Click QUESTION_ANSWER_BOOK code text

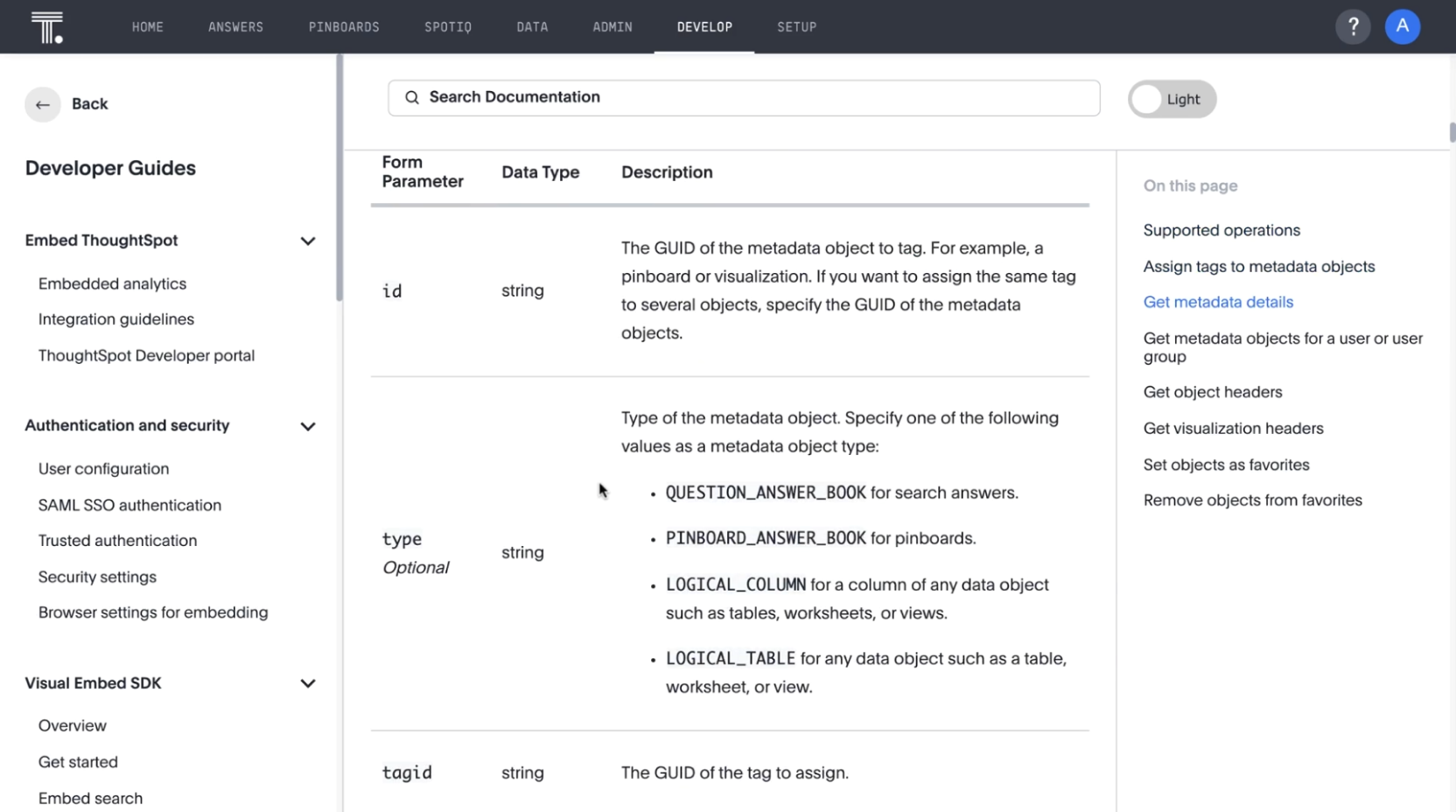click(x=766, y=493)
